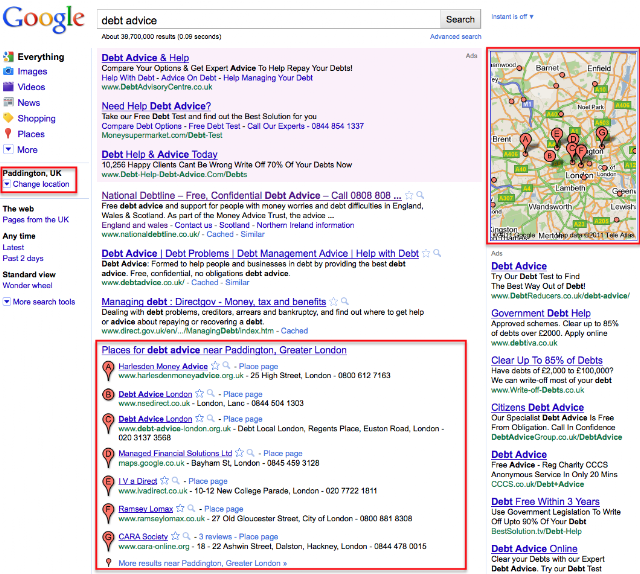Click pin G beside CARA Society listing
Screen dimensions: 640x574
(108, 541)
